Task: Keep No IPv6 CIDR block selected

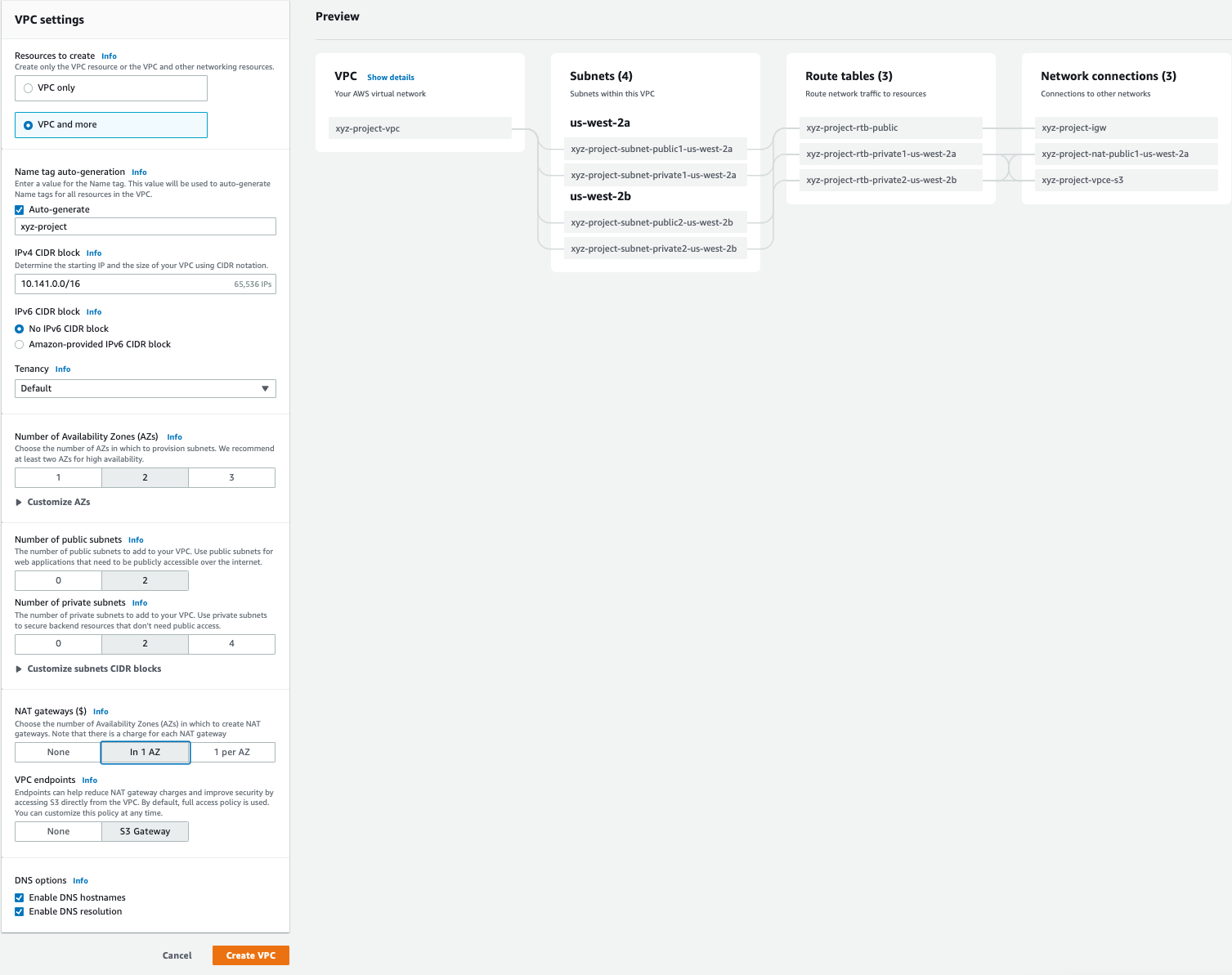Action: [x=20, y=329]
